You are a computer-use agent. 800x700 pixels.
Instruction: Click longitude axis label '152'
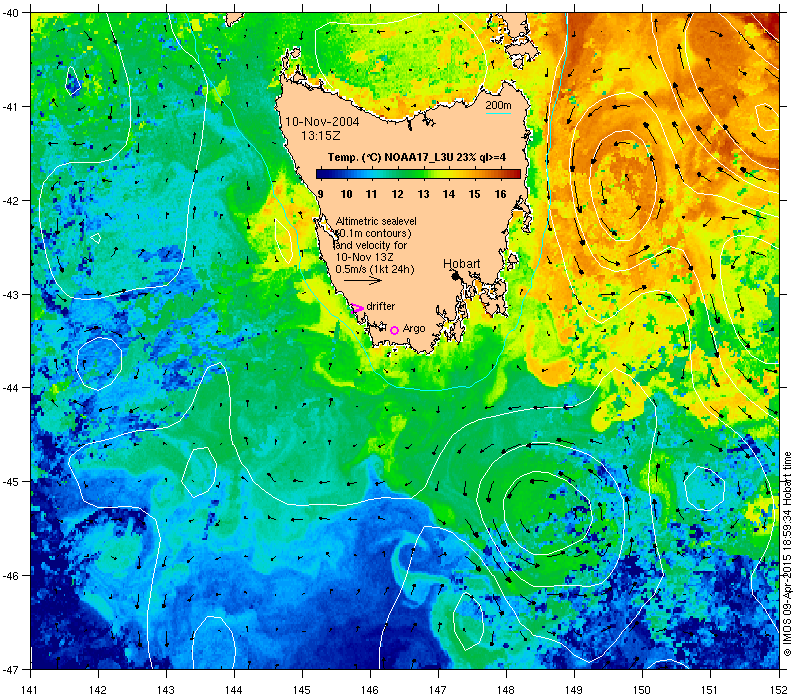(x=779, y=690)
